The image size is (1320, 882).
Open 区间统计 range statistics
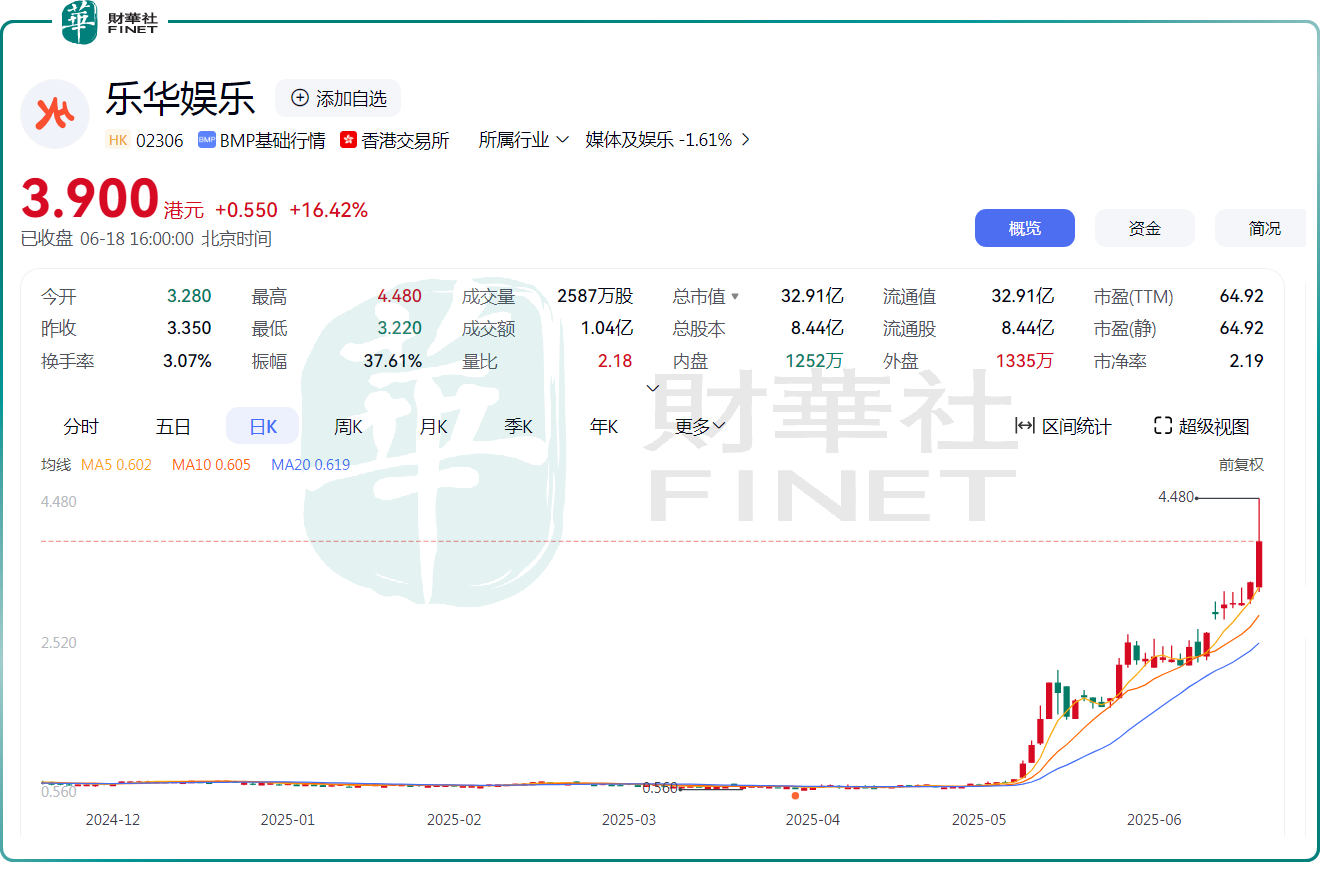pyautogui.click(x=1063, y=426)
